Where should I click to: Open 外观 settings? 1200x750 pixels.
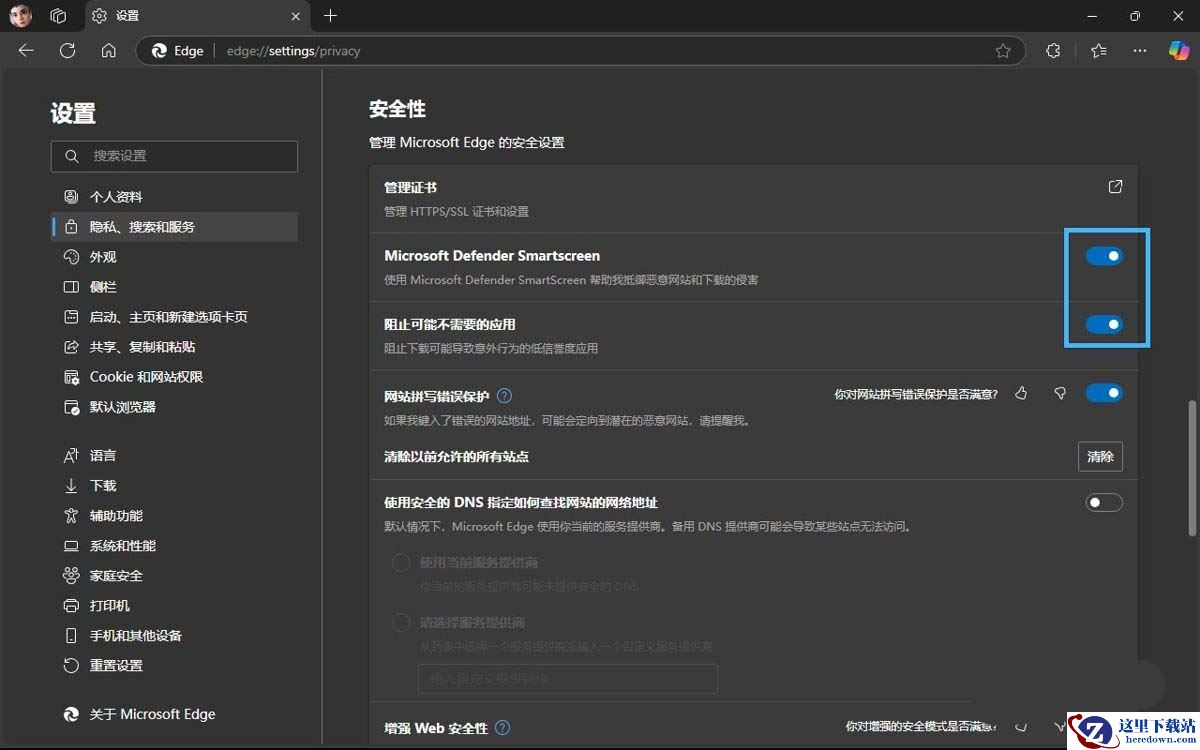pos(174,257)
